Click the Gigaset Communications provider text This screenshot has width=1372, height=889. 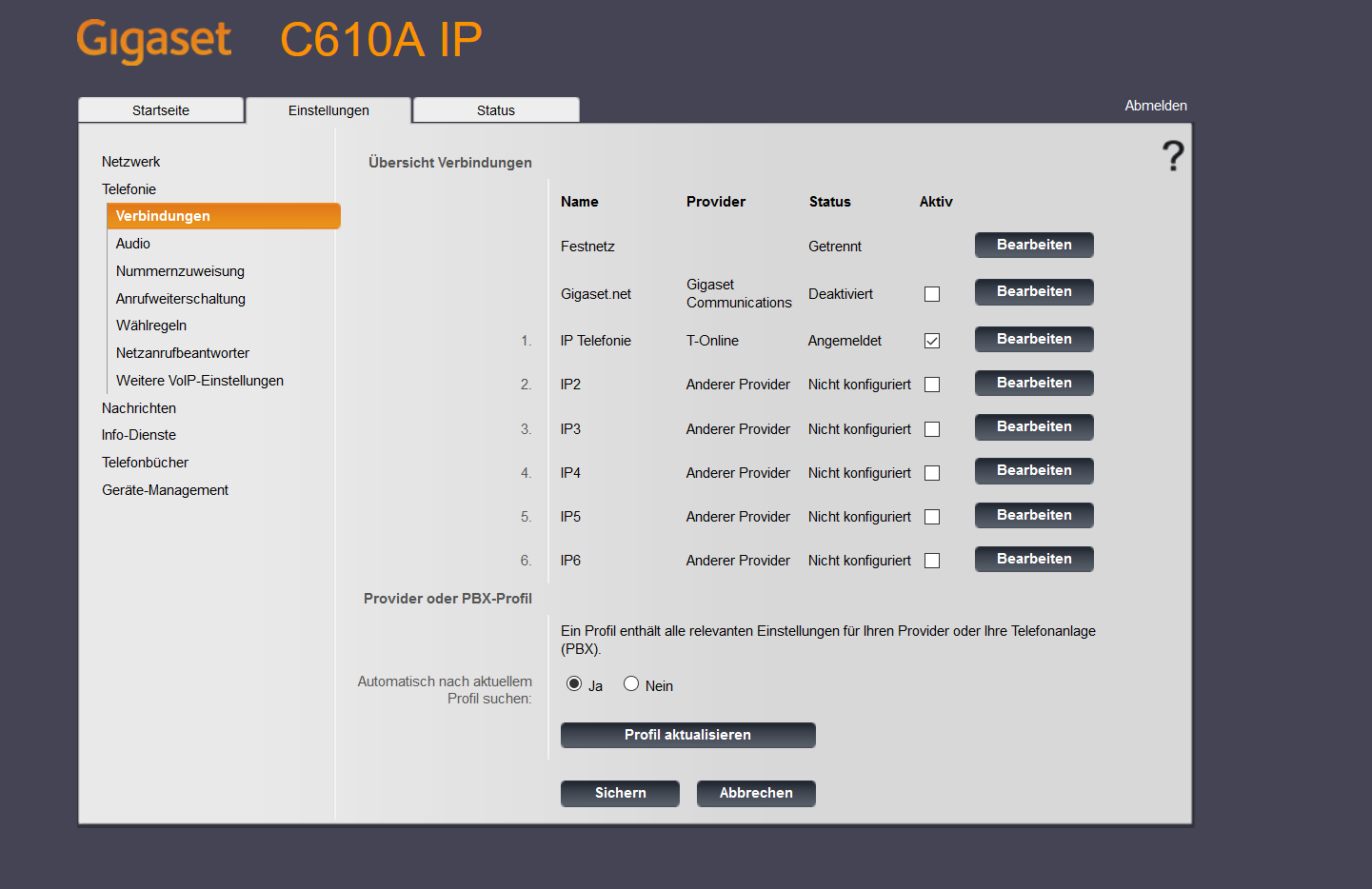[x=739, y=293]
